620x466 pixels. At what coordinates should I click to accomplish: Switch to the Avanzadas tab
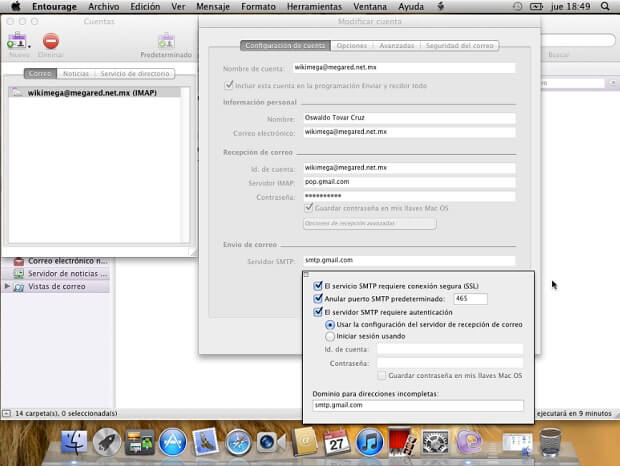397,46
